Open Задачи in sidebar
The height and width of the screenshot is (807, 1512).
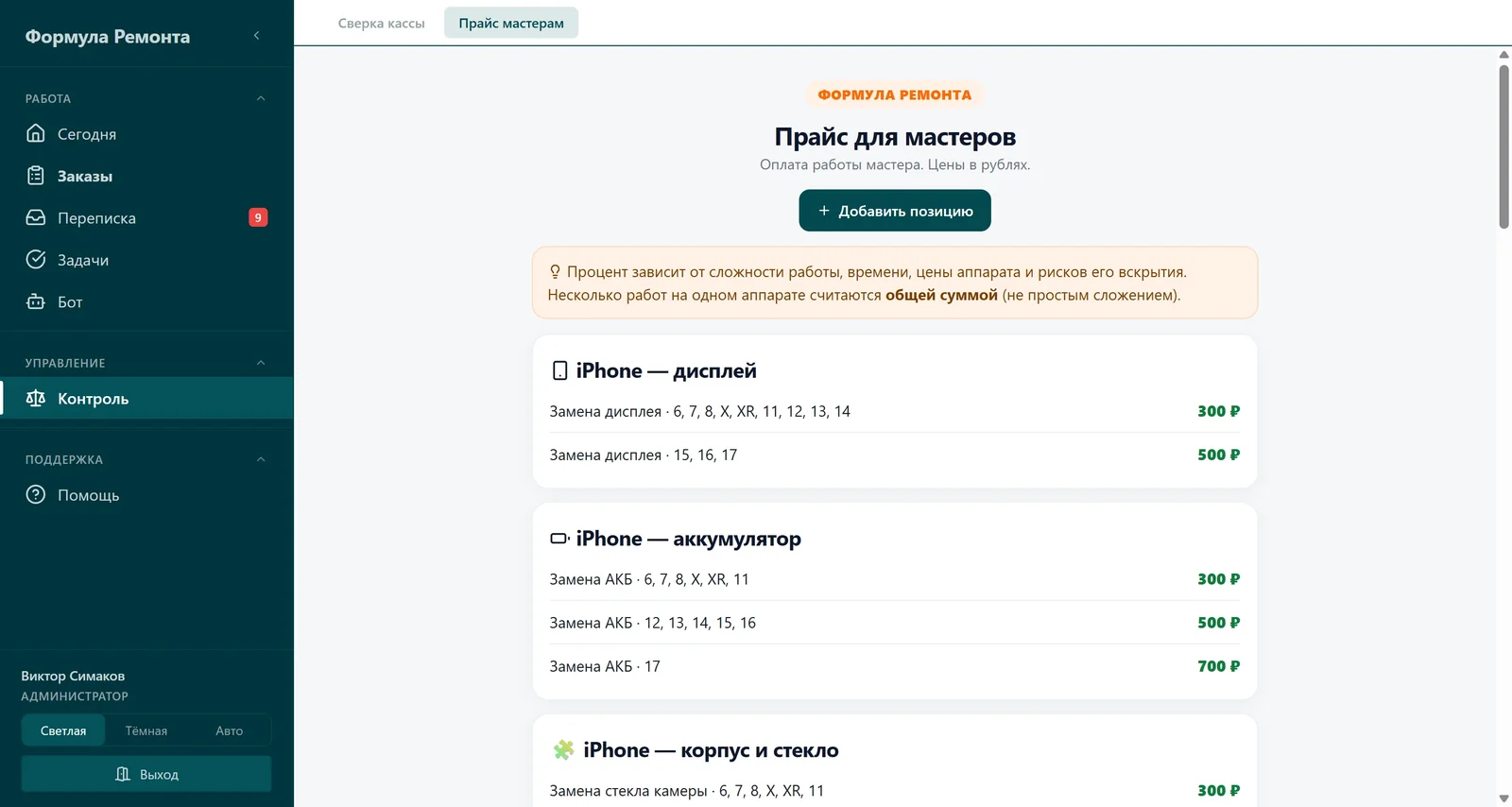pyautogui.click(x=146, y=260)
